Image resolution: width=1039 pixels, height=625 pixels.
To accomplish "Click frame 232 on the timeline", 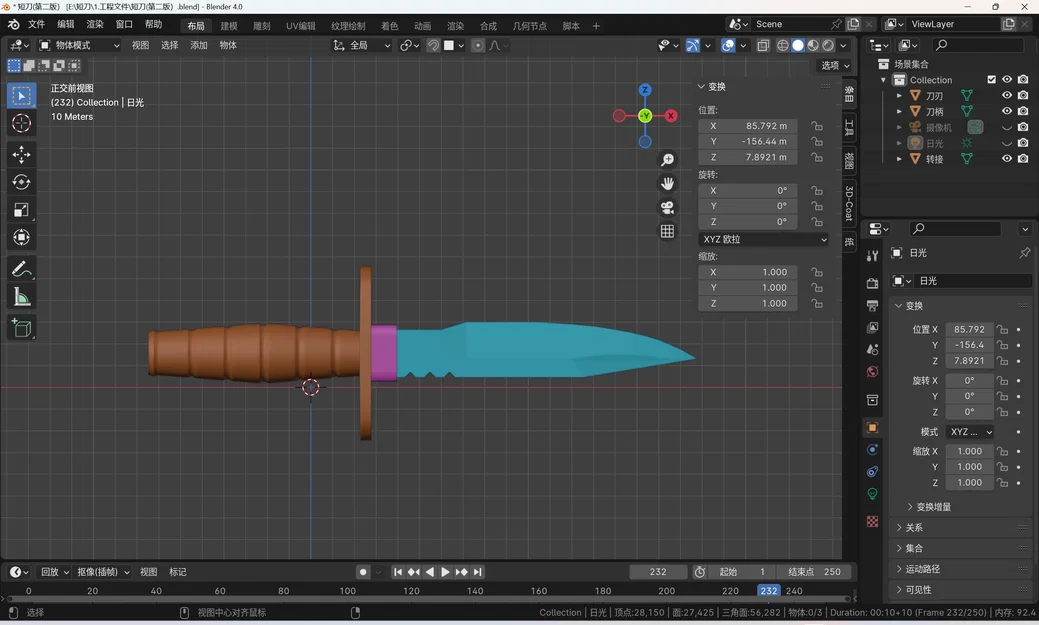I will coord(768,591).
